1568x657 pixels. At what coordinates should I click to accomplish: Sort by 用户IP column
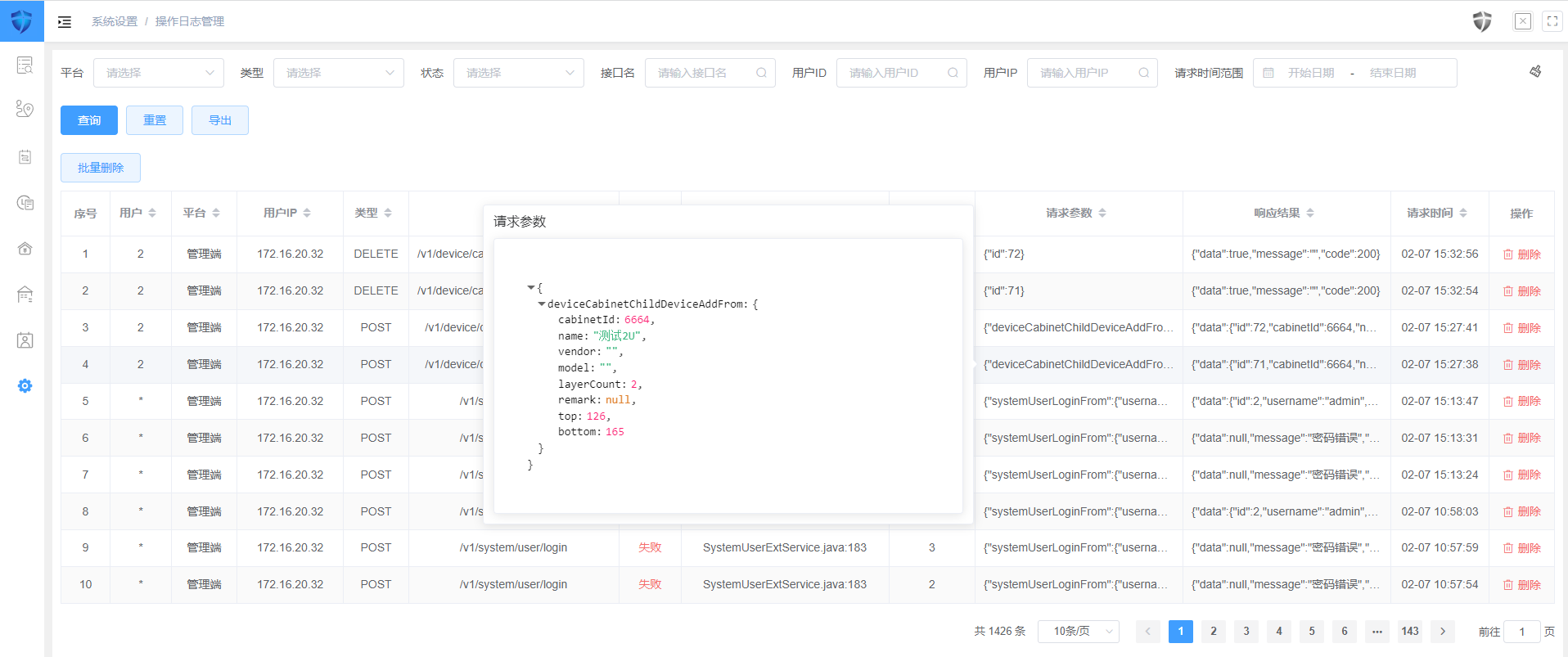click(307, 213)
